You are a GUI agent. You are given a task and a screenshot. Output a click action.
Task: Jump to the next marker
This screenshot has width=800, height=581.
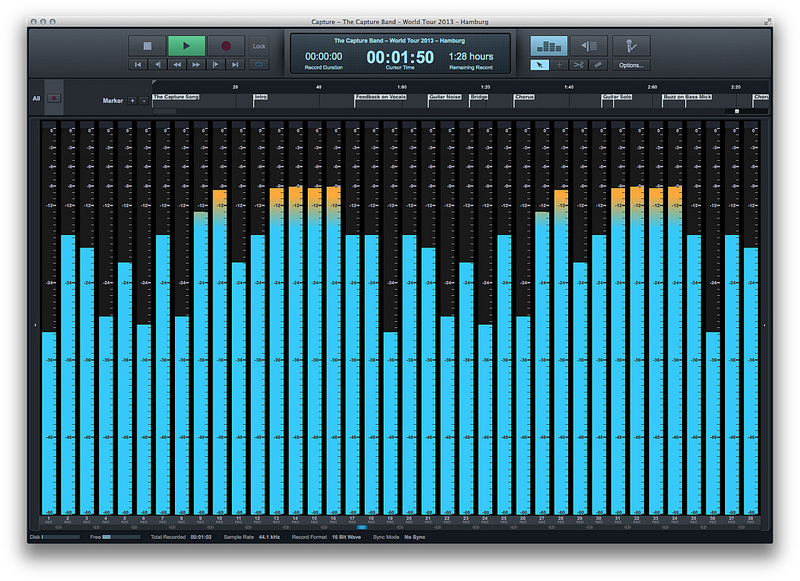pos(215,64)
